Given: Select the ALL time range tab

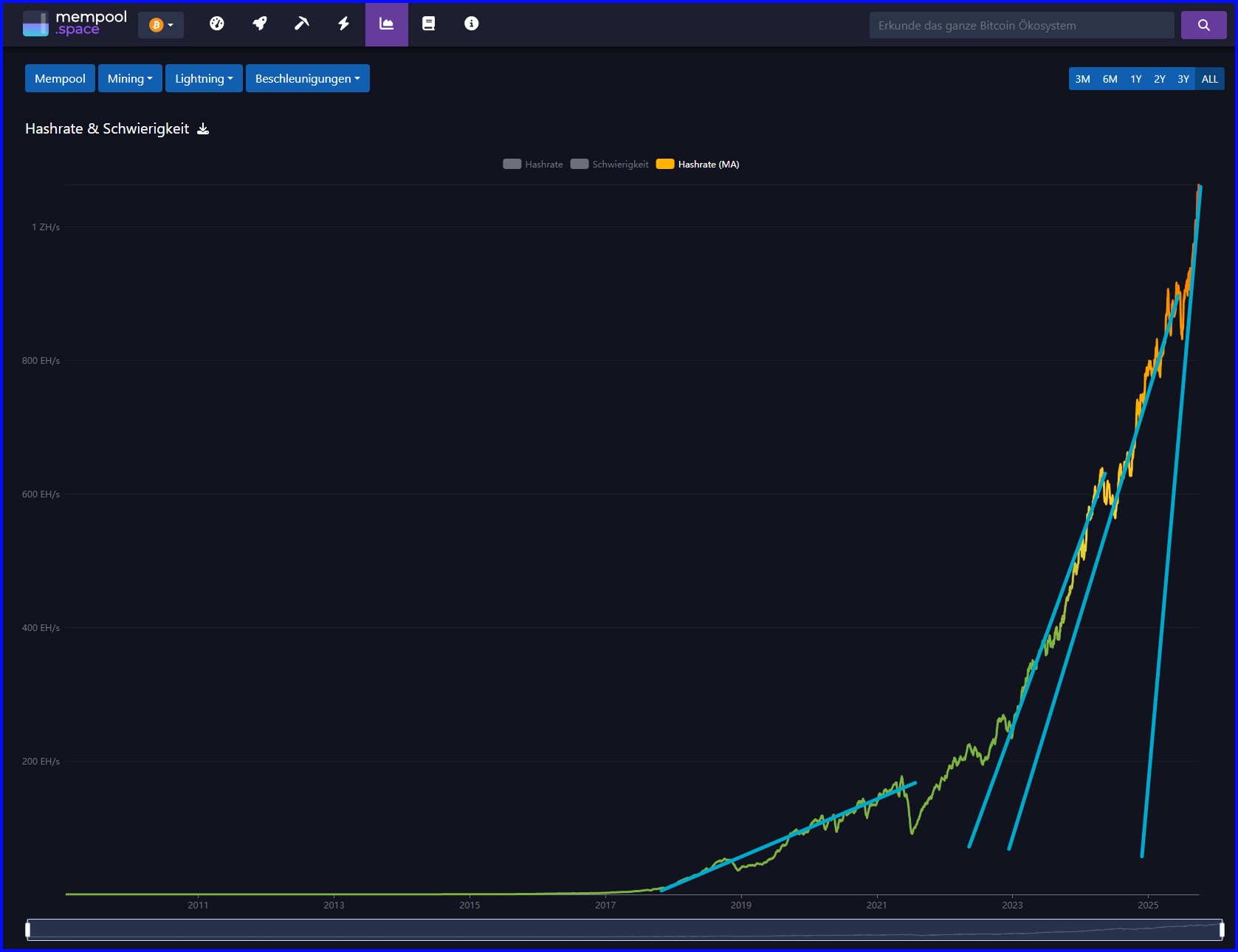Looking at the screenshot, I should [x=1210, y=78].
